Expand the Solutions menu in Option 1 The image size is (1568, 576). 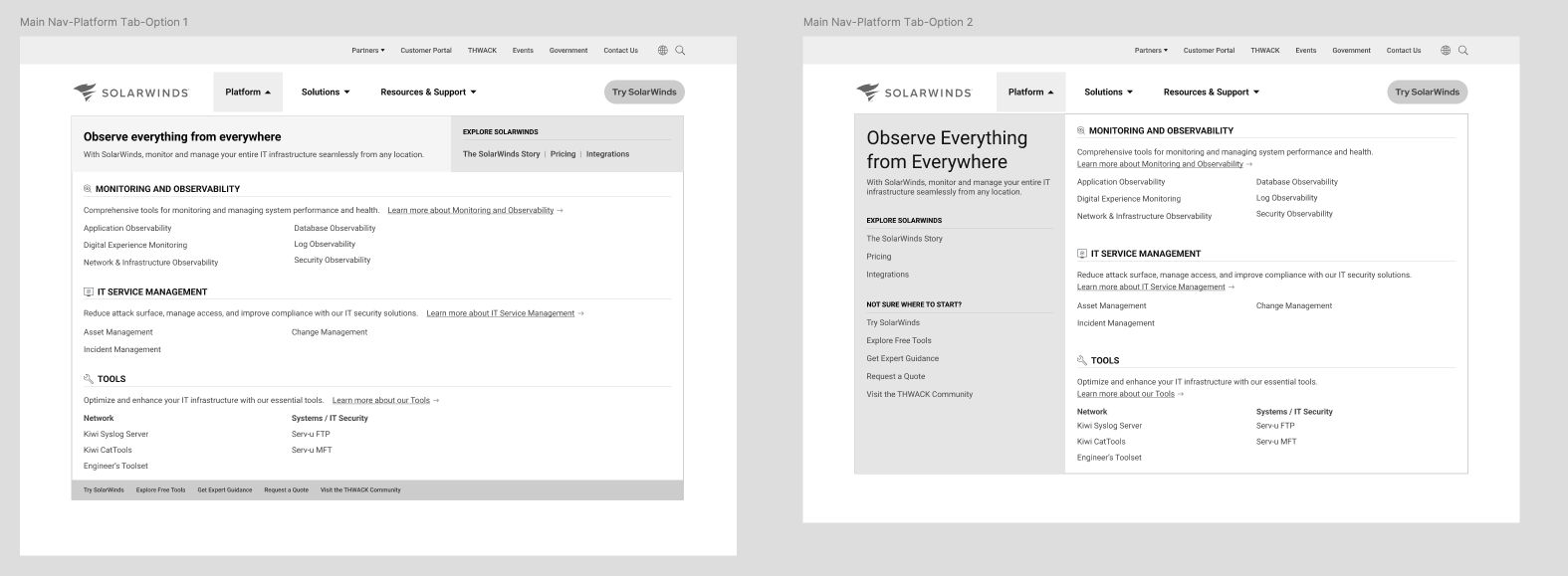(x=326, y=92)
